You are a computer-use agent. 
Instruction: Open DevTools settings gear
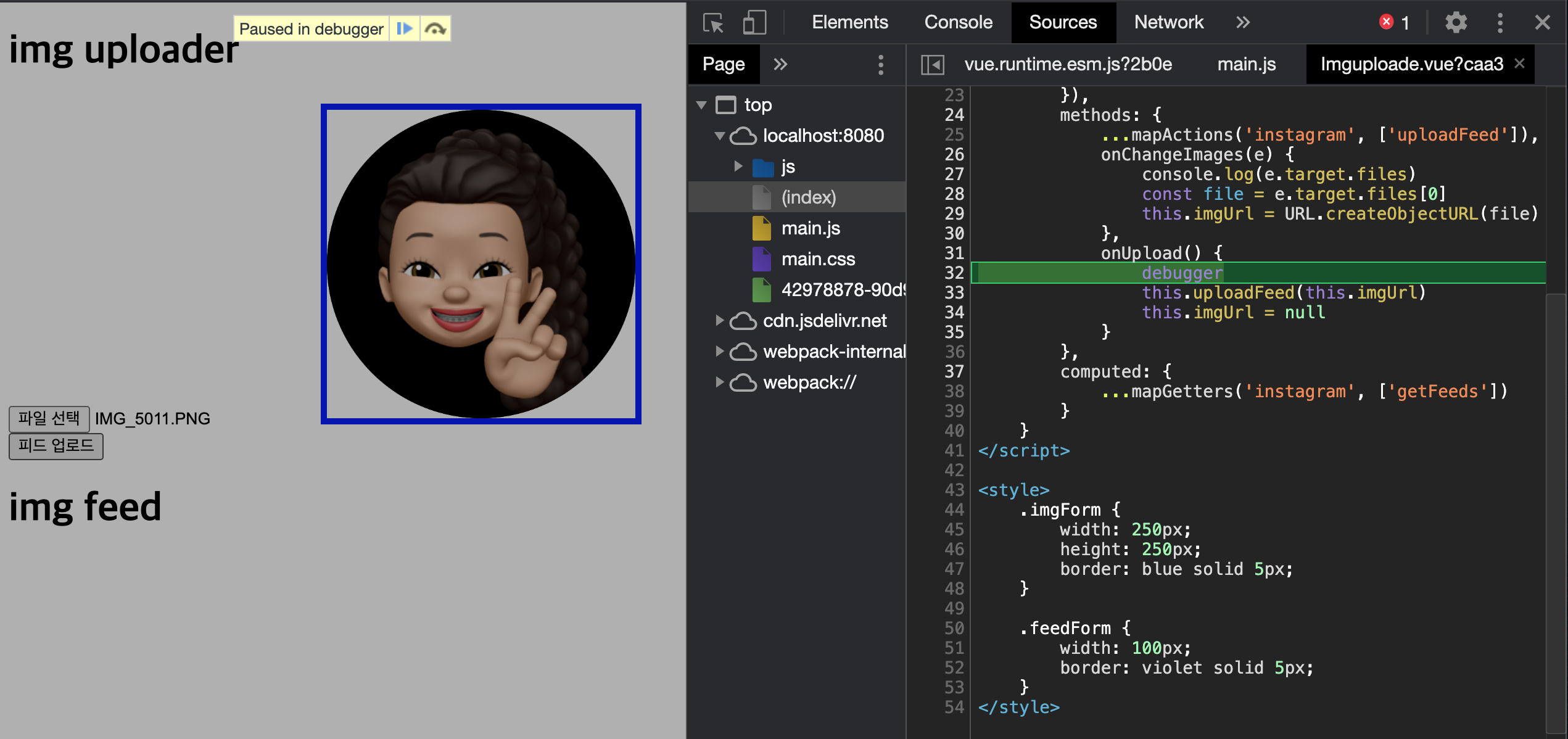pyautogui.click(x=1456, y=23)
